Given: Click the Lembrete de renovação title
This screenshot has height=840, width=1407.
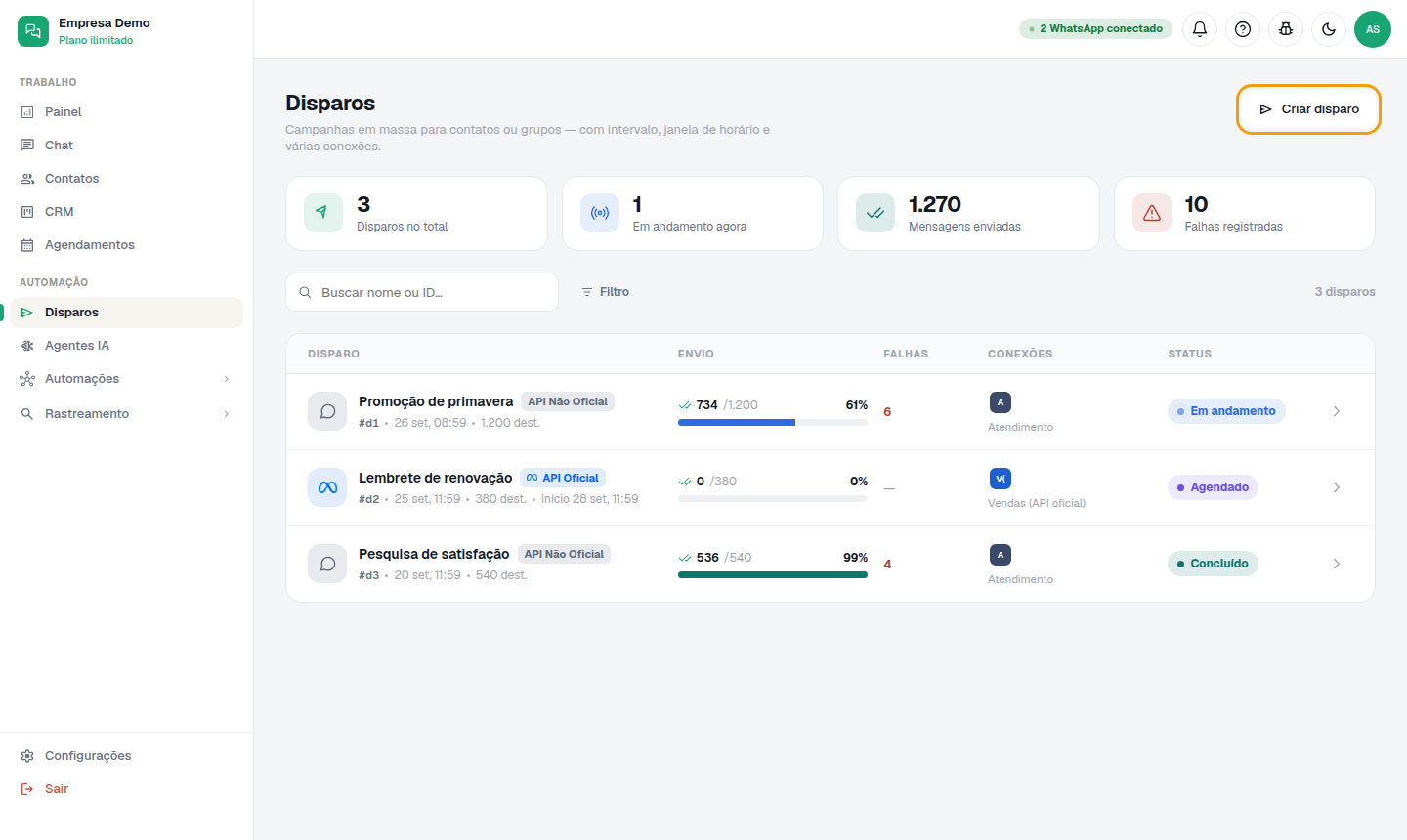Looking at the screenshot, I should click(436, 478).
